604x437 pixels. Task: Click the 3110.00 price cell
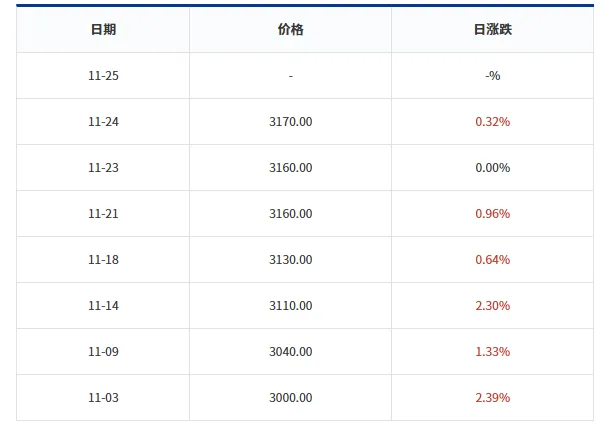point(290,306)
